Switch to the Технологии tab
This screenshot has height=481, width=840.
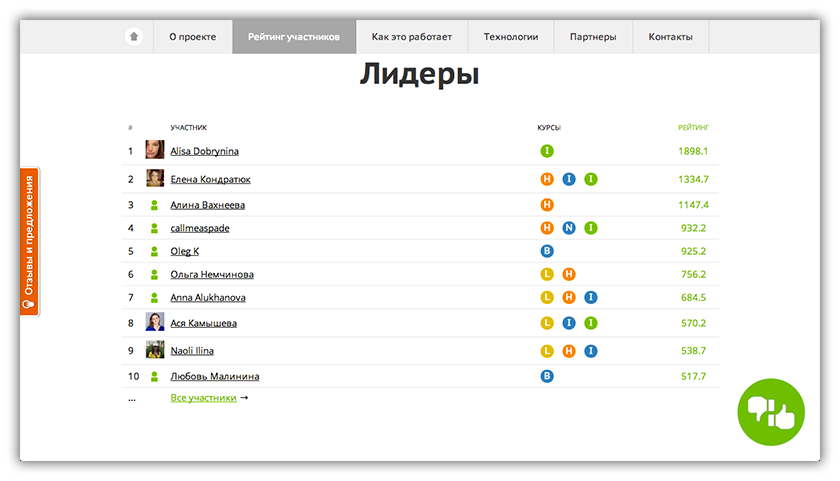[511, 37]
